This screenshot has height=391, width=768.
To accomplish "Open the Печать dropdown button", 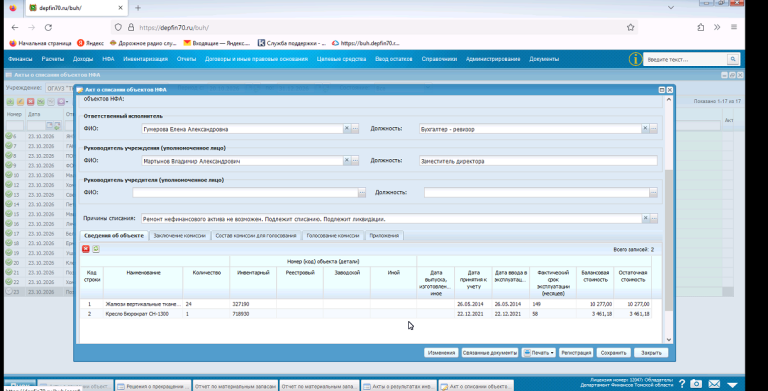I will click(x=538, y=353).
